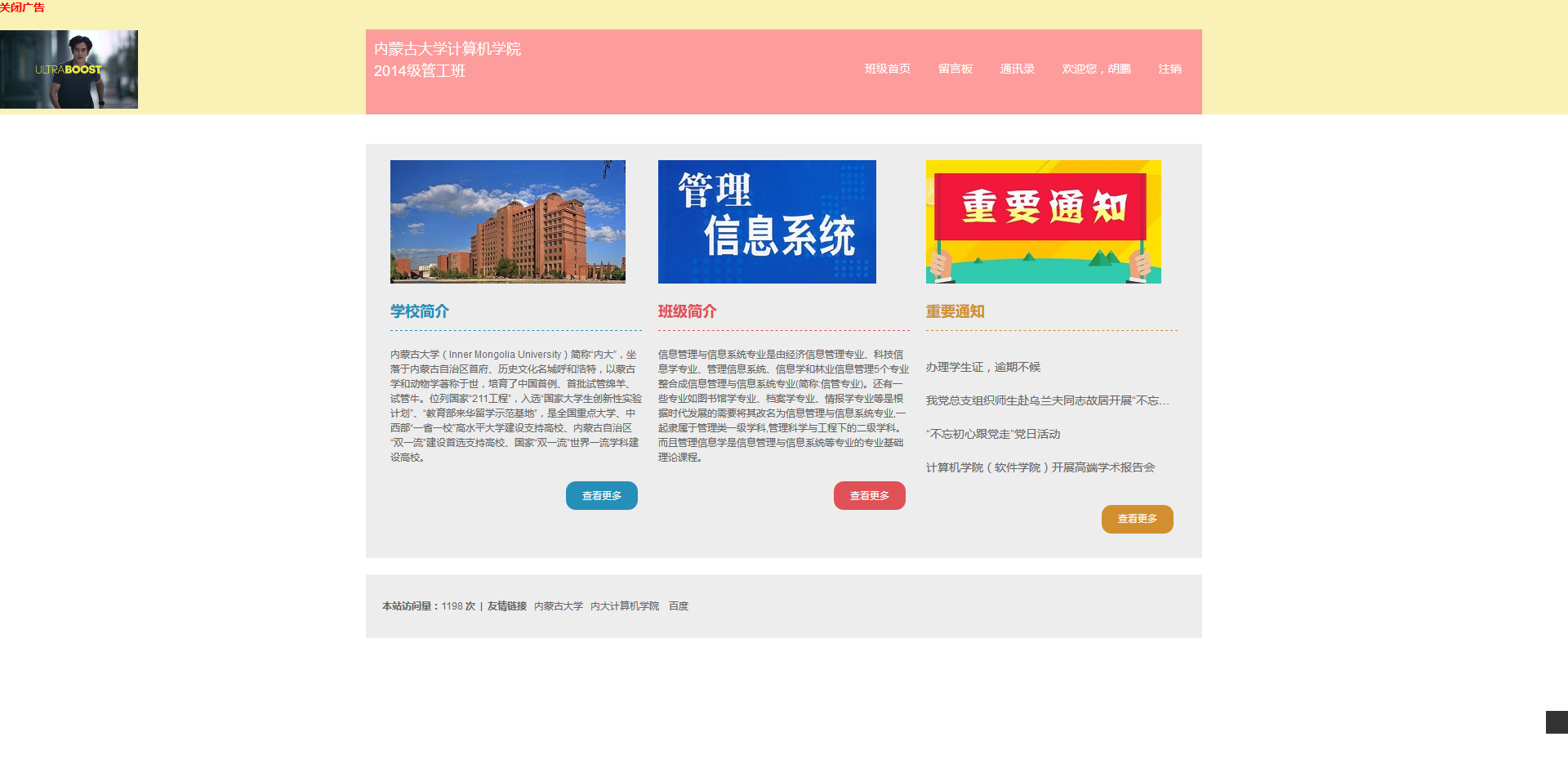Click the 2014级管工班 class subtitle

[x=420, y=71]
